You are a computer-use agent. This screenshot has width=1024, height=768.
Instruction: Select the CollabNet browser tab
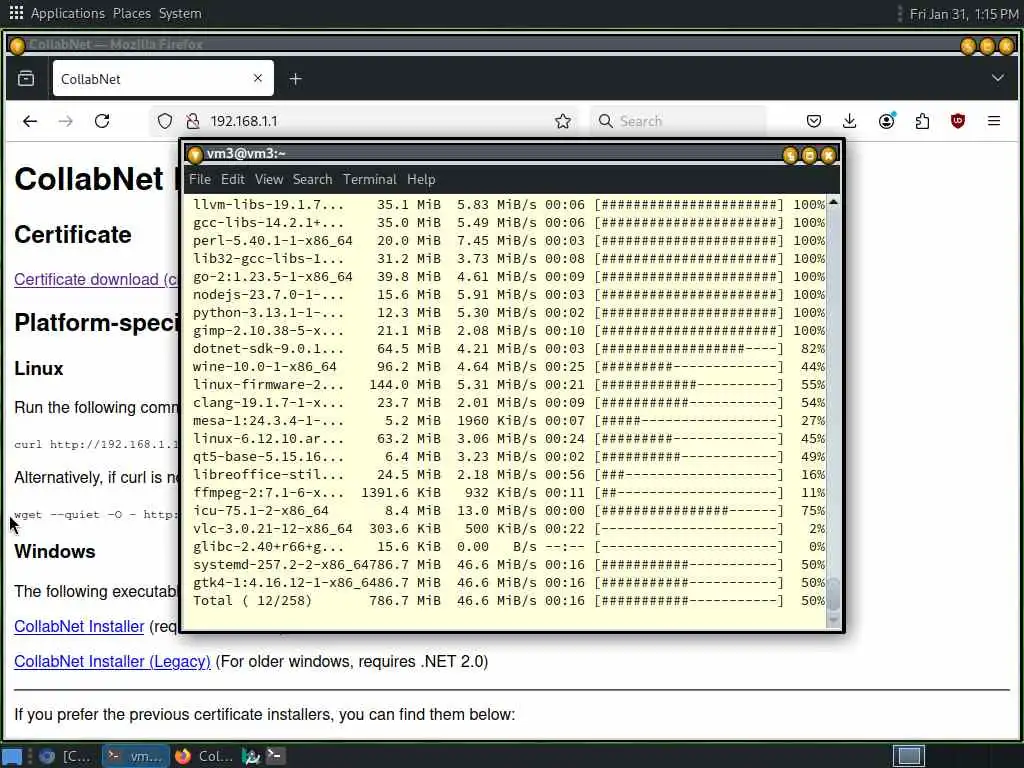[x=163, y=79]
